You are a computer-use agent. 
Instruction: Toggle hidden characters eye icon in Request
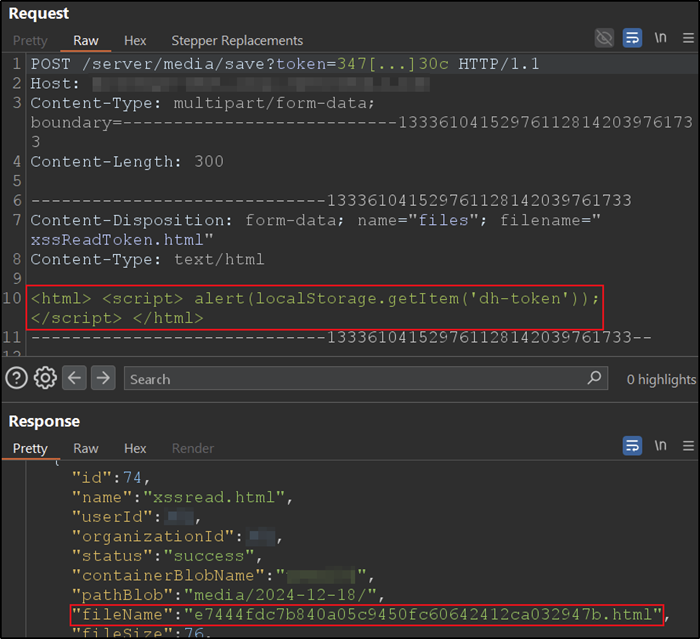pos(604,38)
